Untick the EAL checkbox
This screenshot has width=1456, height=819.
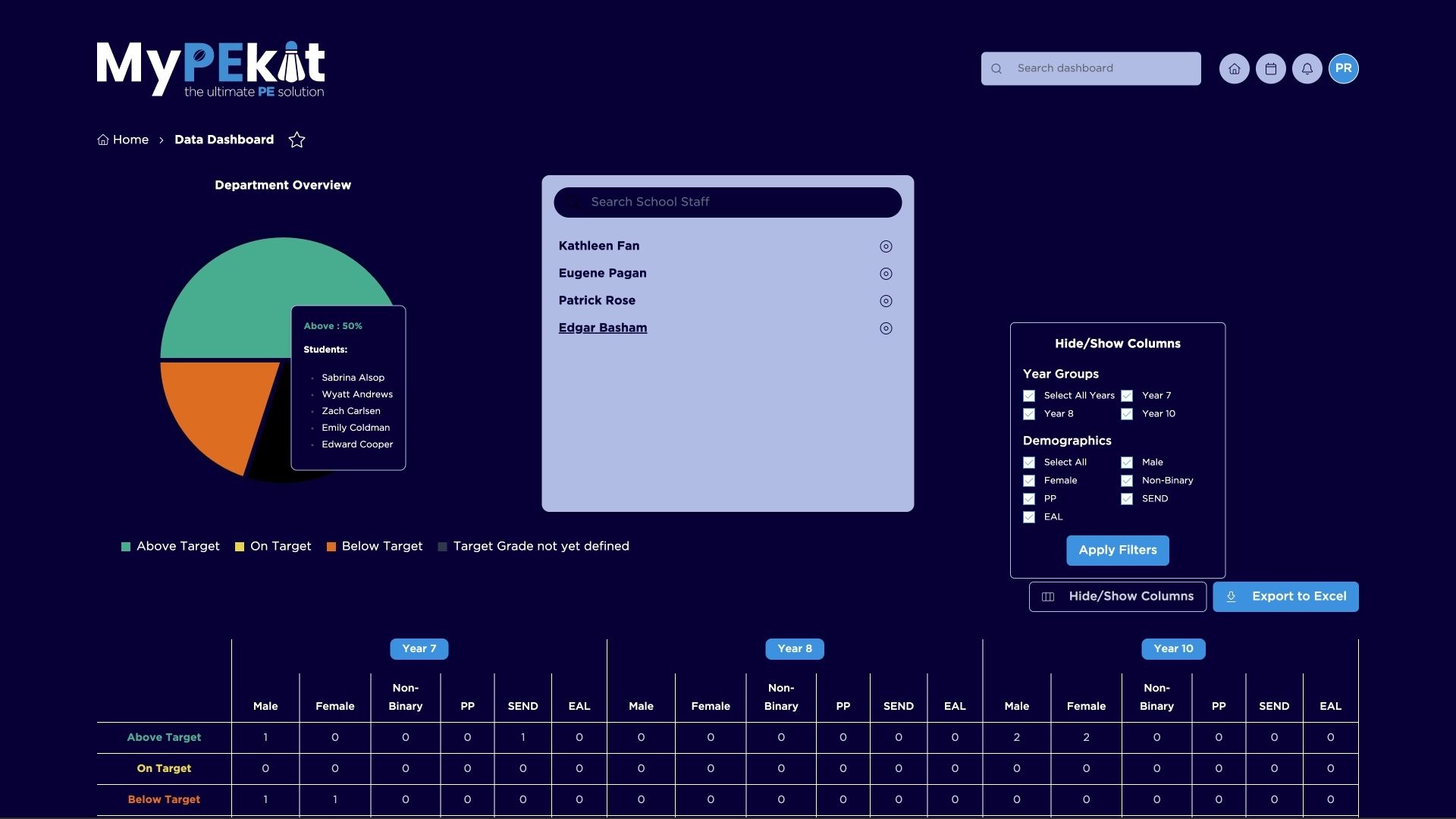pyautogui.click(x=1029, y=517)
